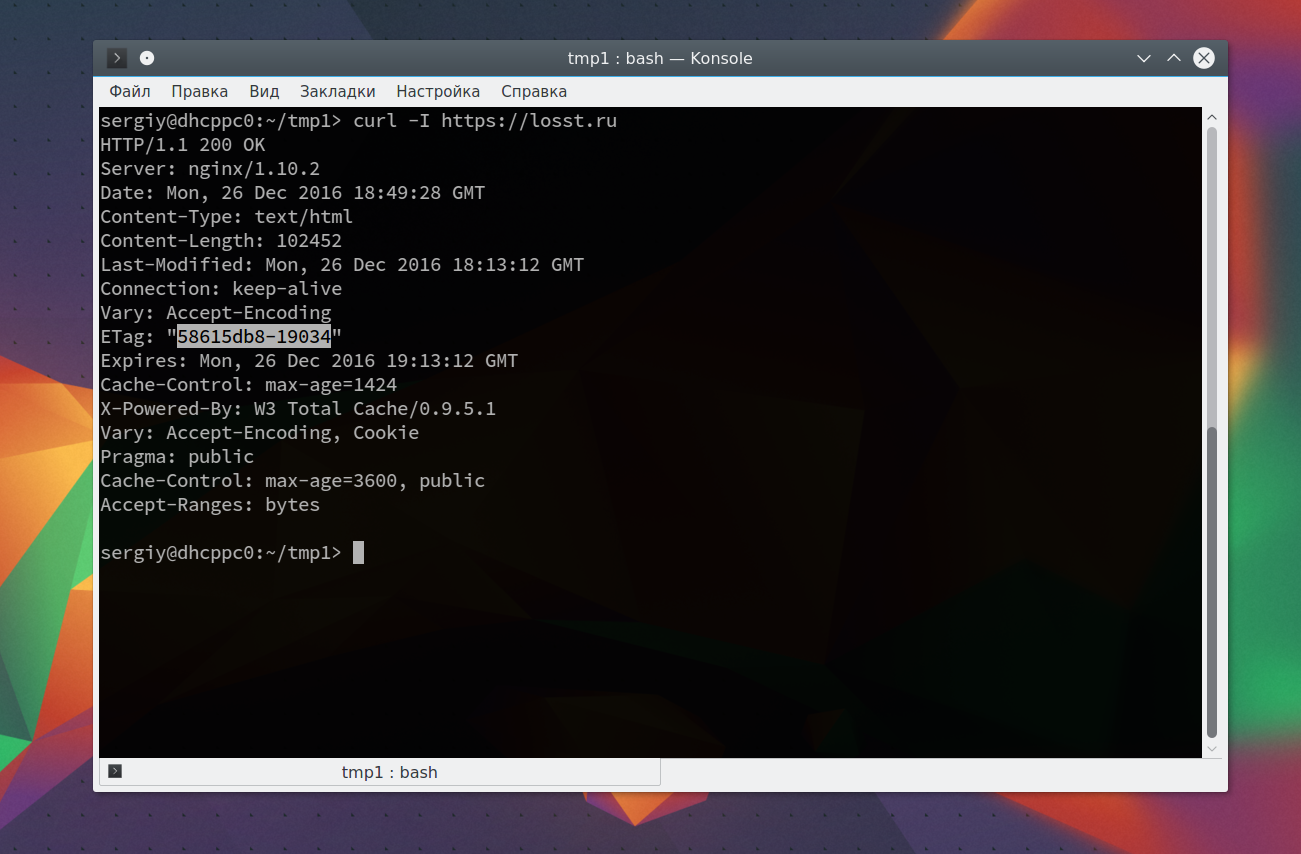Open the Справка menu
The image size is (1301, 854).
tap(534, 91)
